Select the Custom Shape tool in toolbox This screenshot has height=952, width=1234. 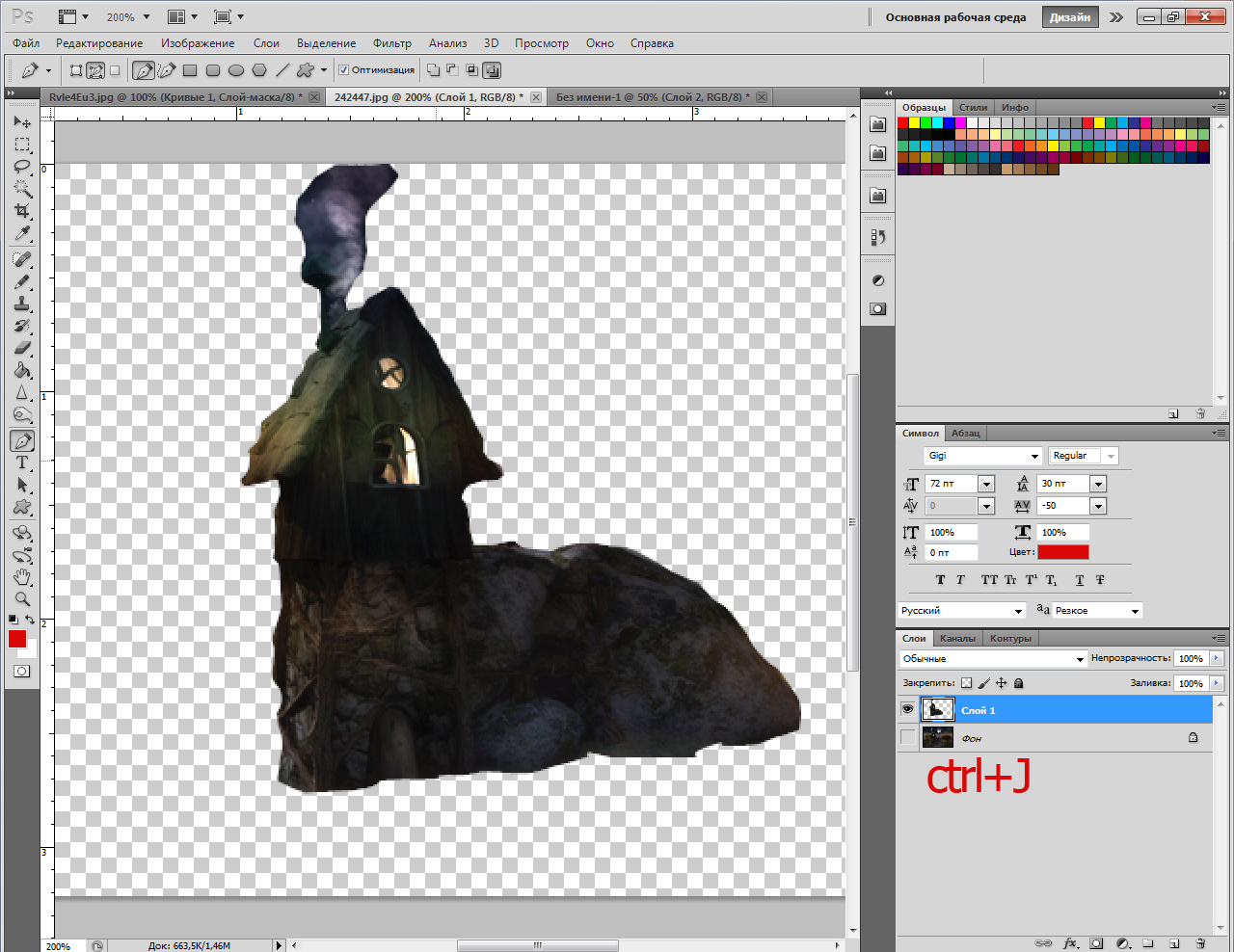(x=22, y=508)
